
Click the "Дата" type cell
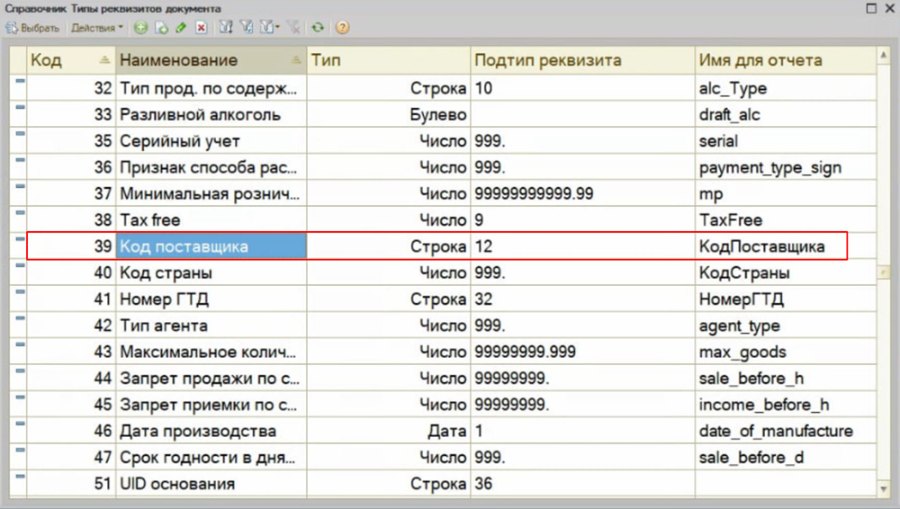(x=389, y=432)
